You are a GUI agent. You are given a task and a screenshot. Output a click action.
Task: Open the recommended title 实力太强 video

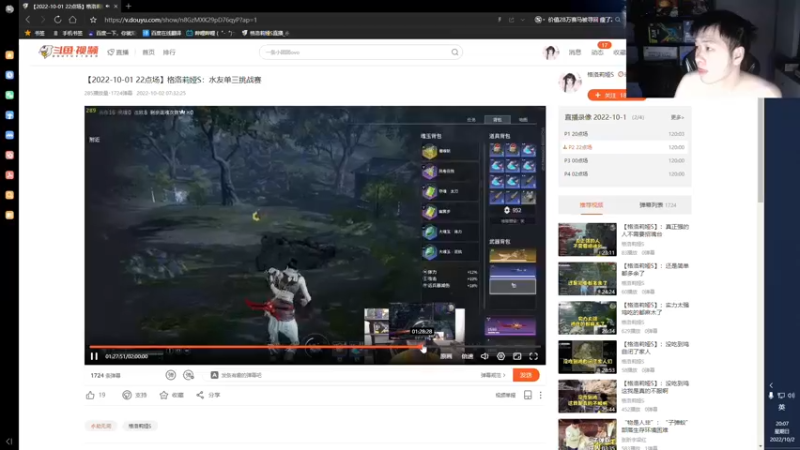(x=655, y=308)
